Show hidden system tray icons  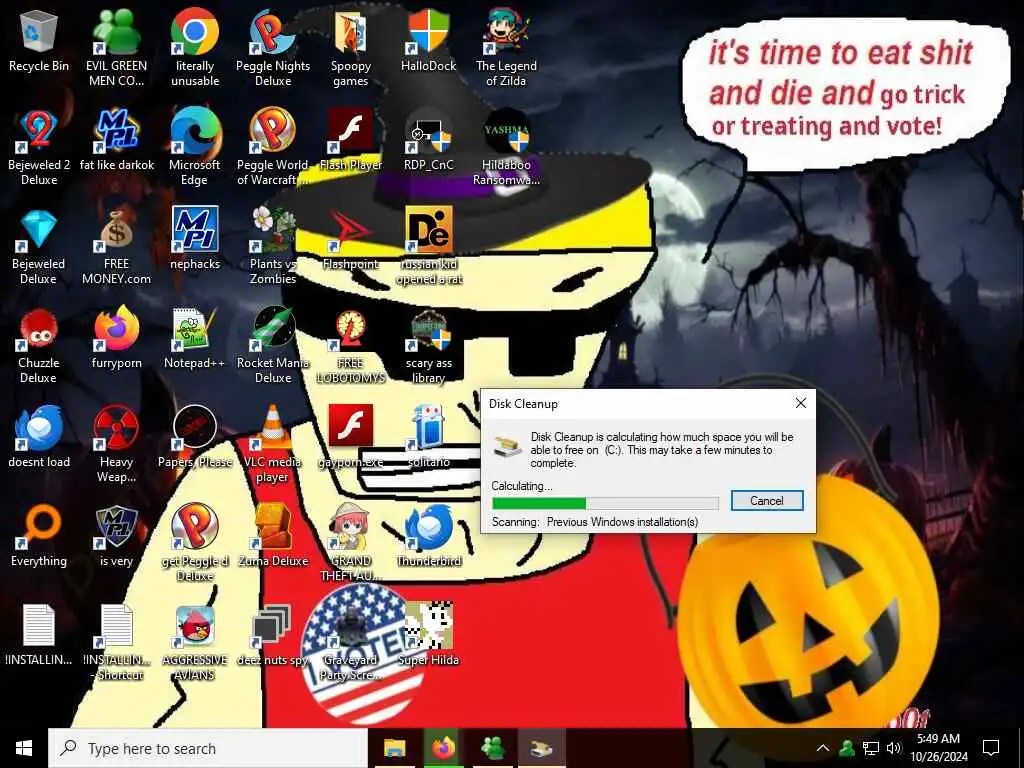point(823,748)
